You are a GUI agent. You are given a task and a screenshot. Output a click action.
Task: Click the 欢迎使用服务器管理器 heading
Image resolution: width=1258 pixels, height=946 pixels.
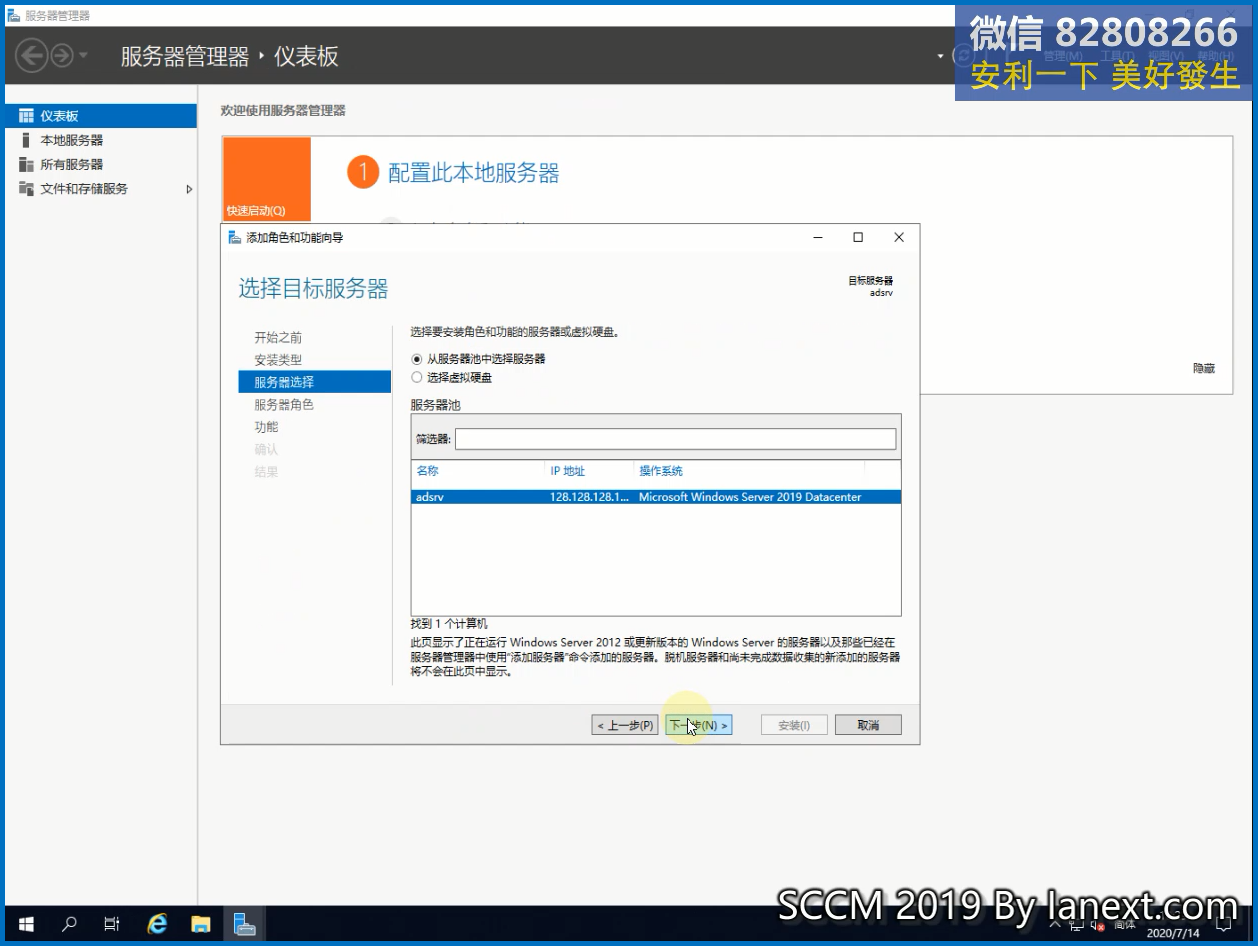tap(283, 111)
